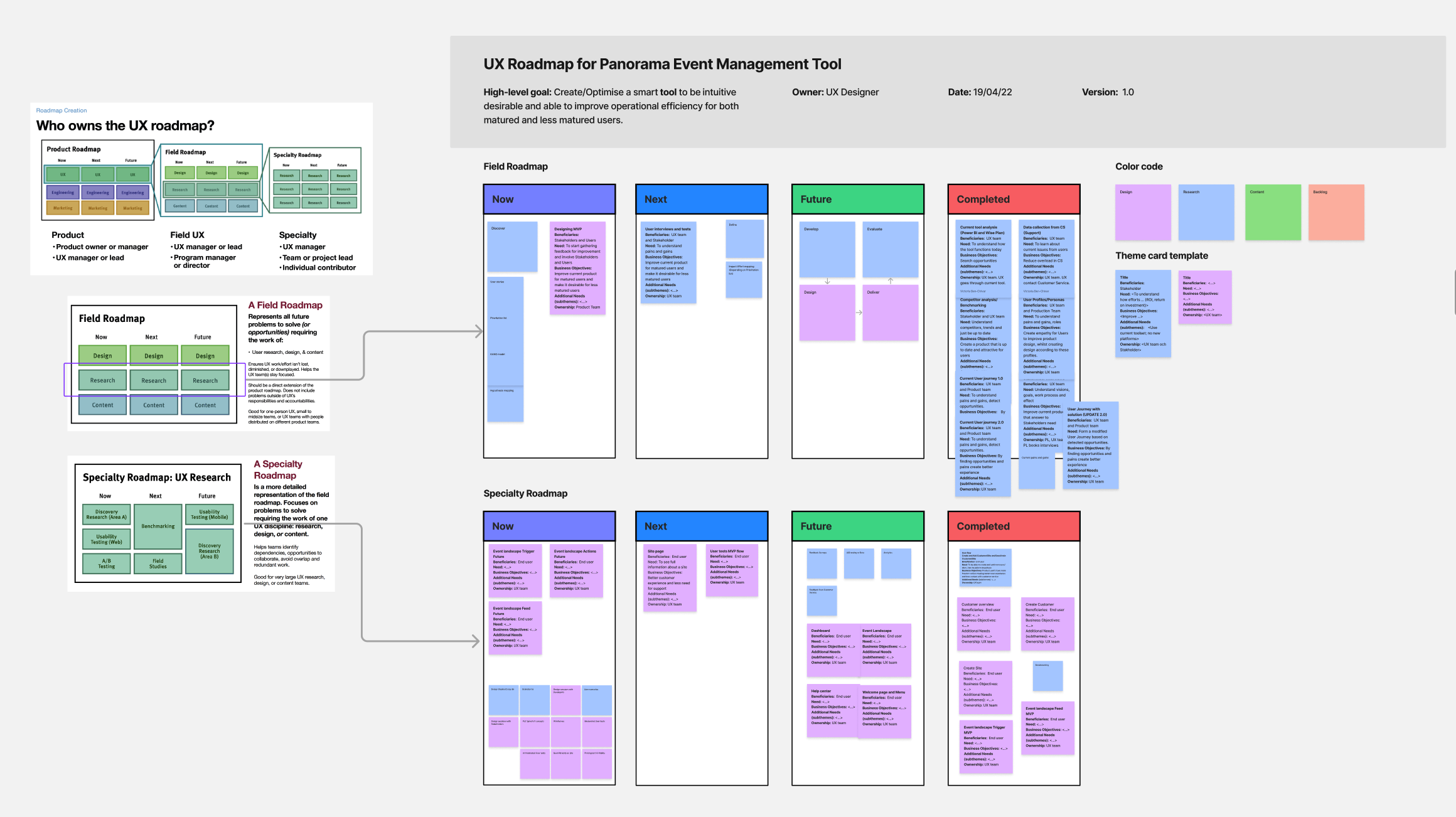Select the 'Hypothesis mapping' blue sticky note
The height and width of the screenshot is (817, 1456).
pyautogui.click(x=505, y=403)
